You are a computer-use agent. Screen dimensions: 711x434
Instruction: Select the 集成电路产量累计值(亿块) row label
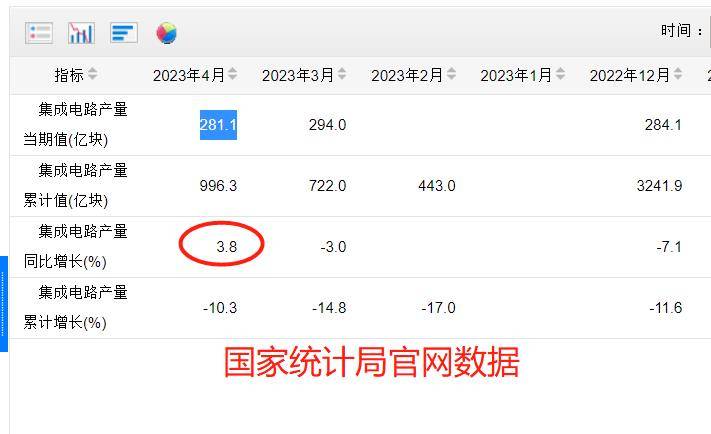tap(75, 185)
